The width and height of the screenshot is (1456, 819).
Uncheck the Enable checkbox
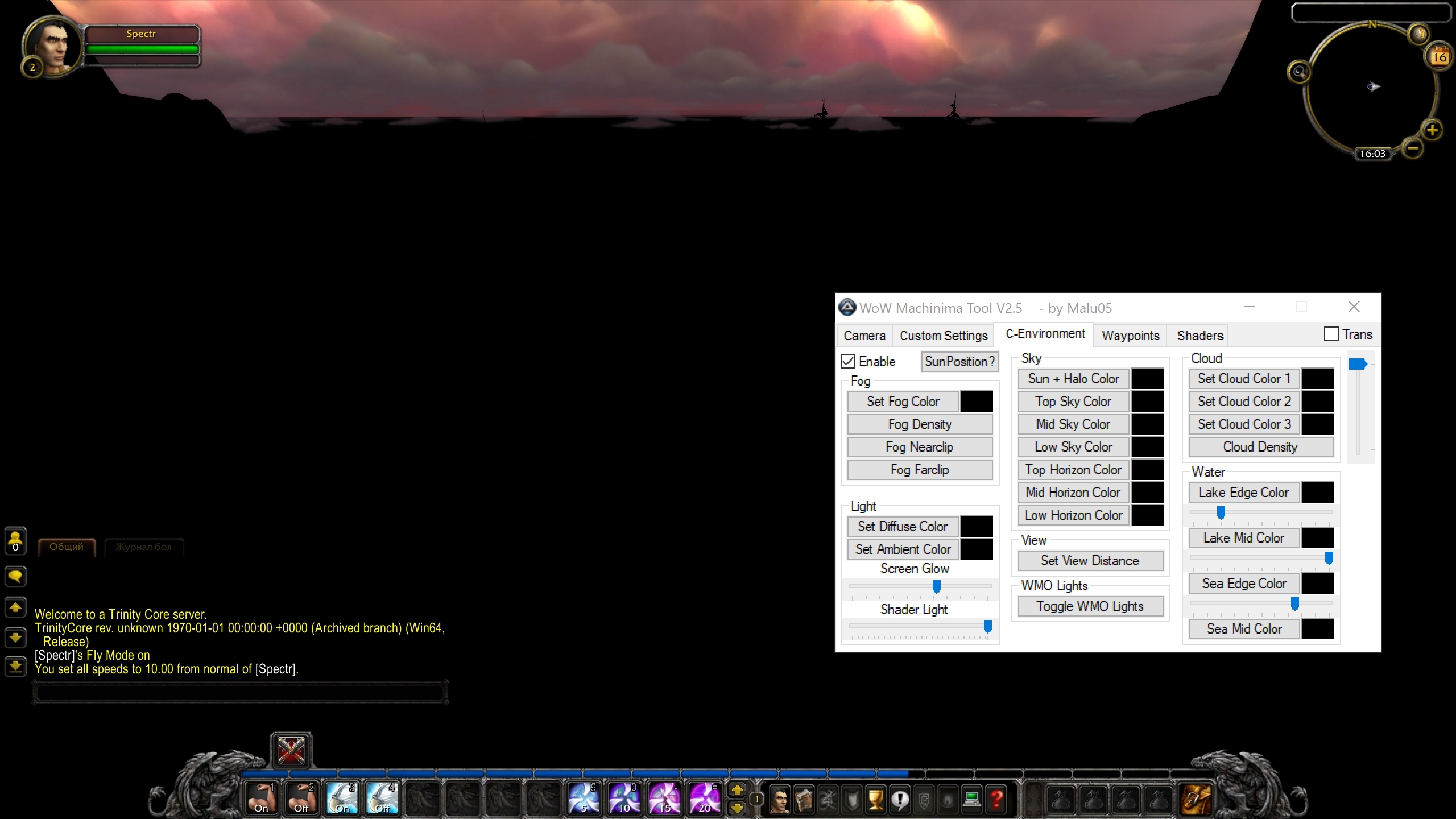[848, 361]
